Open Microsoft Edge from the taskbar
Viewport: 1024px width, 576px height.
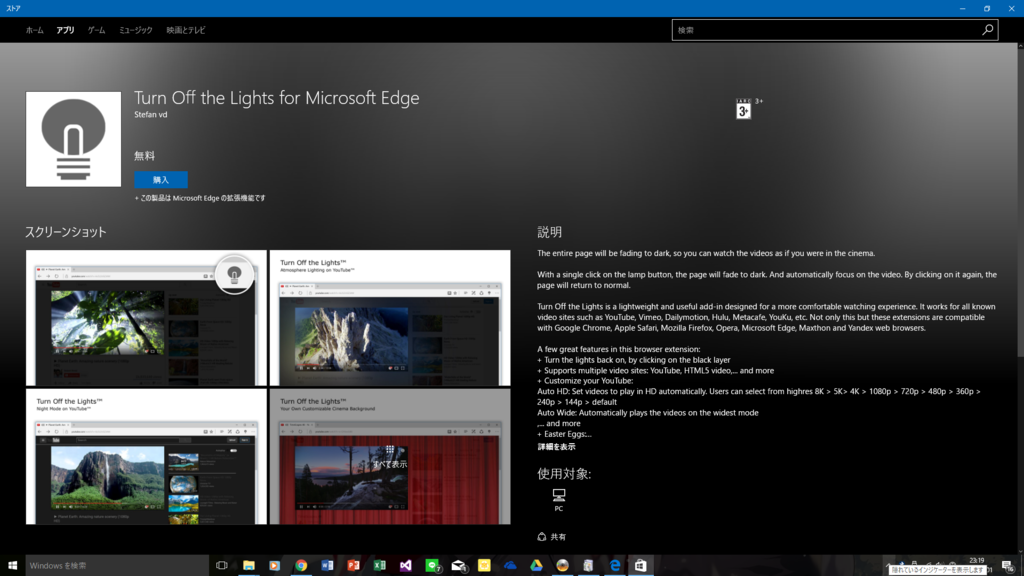pyautogui.click(x=615, y=566)
